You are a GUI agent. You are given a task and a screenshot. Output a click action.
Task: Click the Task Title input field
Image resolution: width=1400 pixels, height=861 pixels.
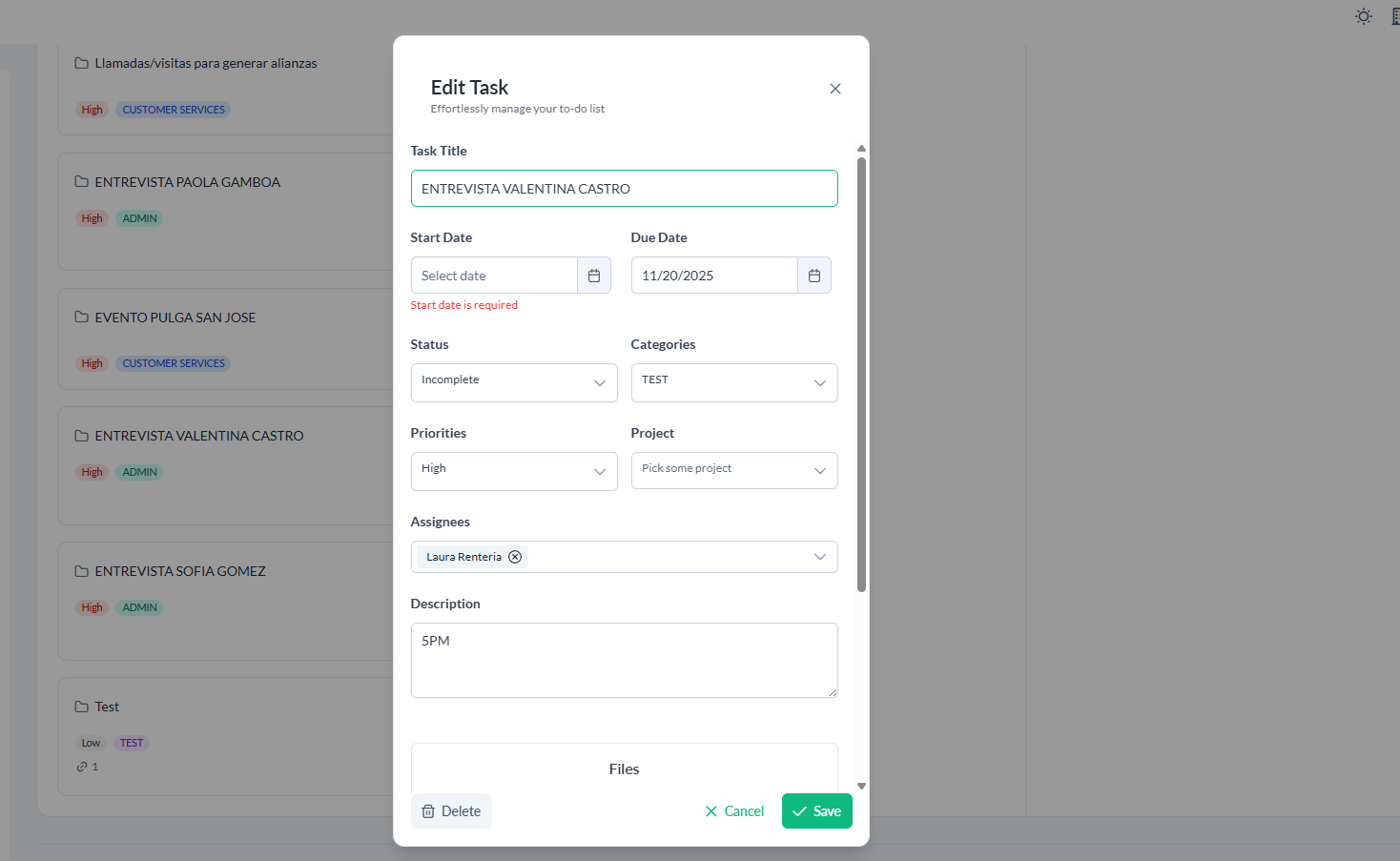624,189
